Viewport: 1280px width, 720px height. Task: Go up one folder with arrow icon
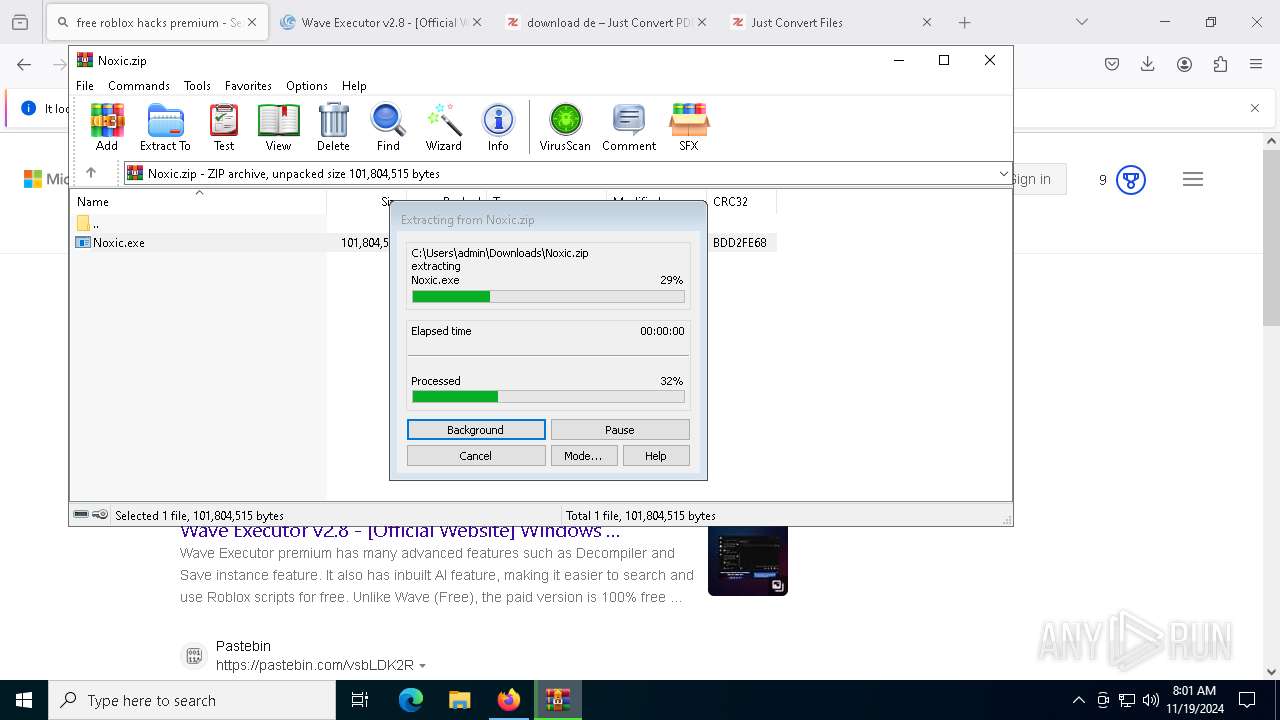[x=91, y=173]
